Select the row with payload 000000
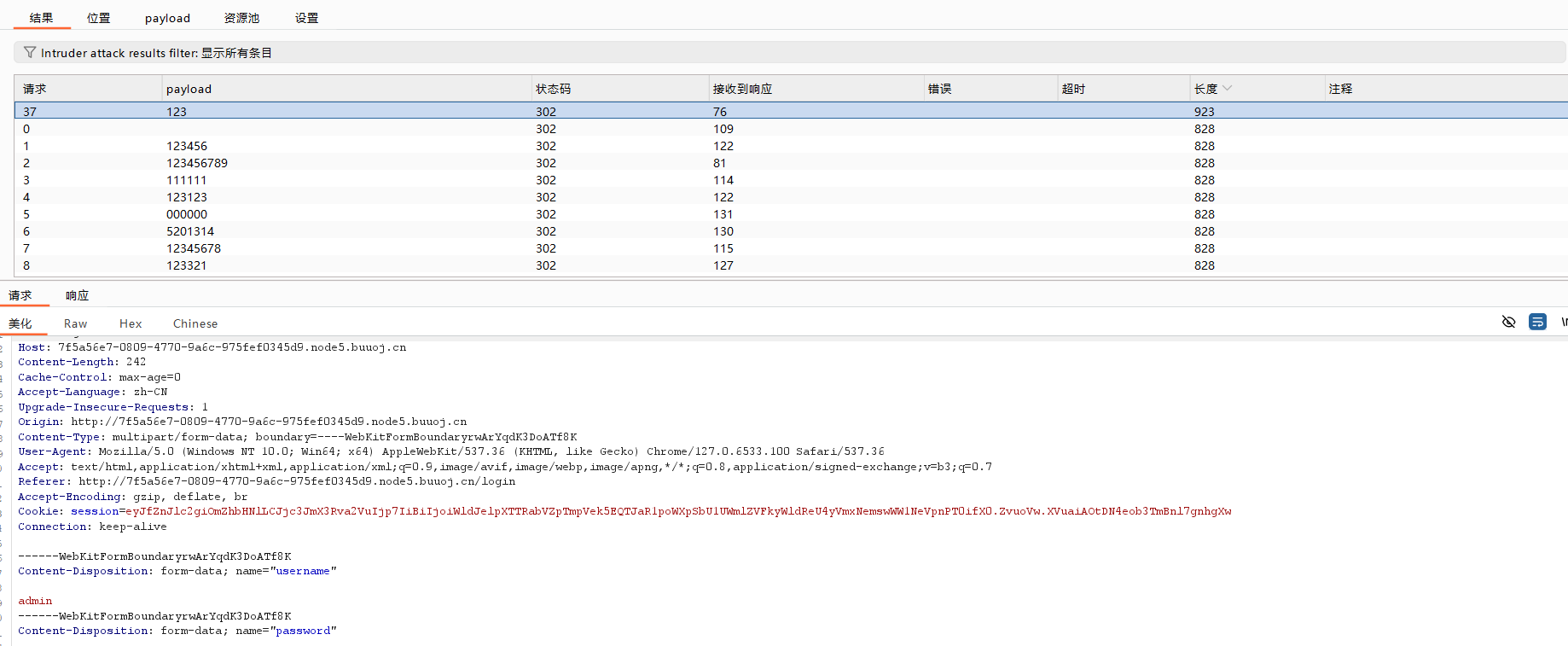 (791, 214)
